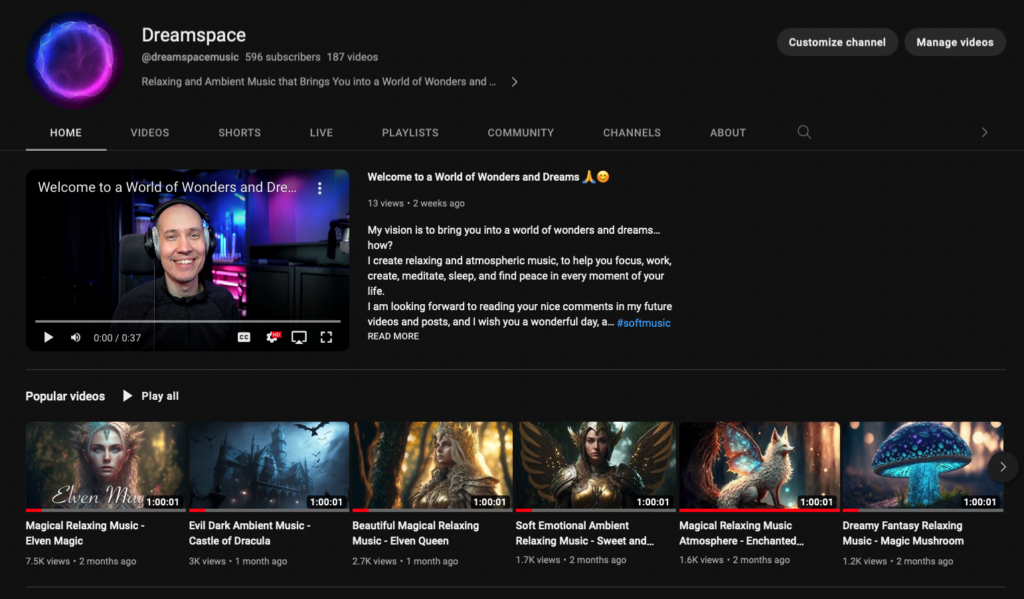Image resolution: width=1024 pixels, height=599 pixels.
Task: Click the Dreamspace channel name heading
Action: (x=194, y=35)
